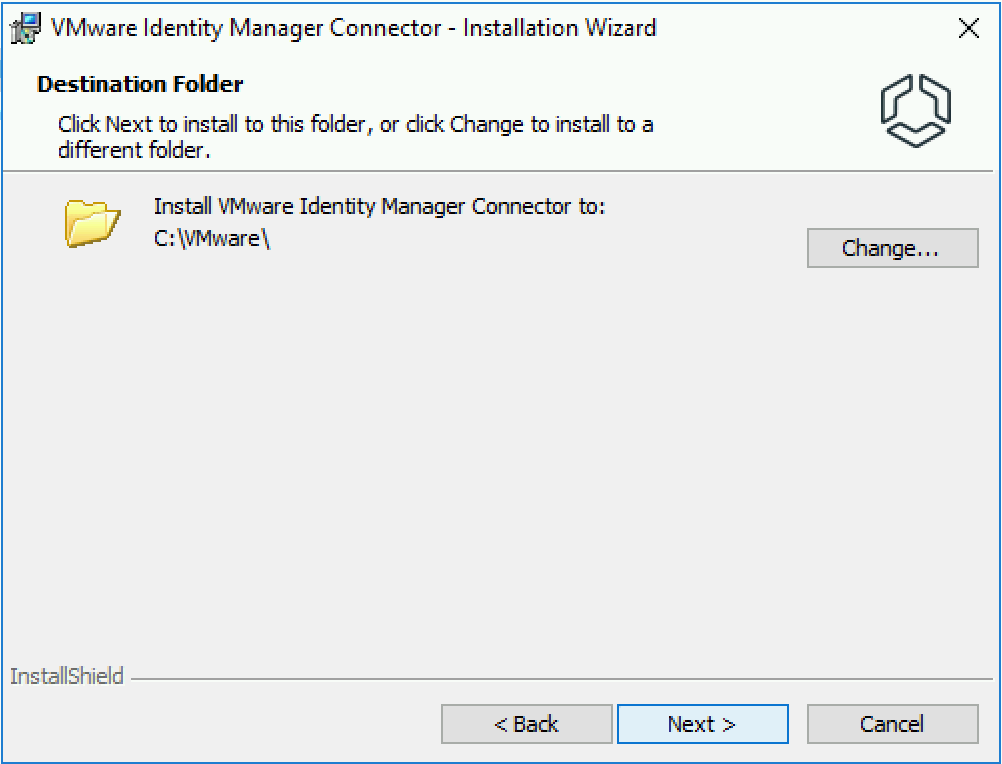This screenshot has width=1002, height=764.
Task: Proceed by clicking Next >
Action: (x=702, y=724)
